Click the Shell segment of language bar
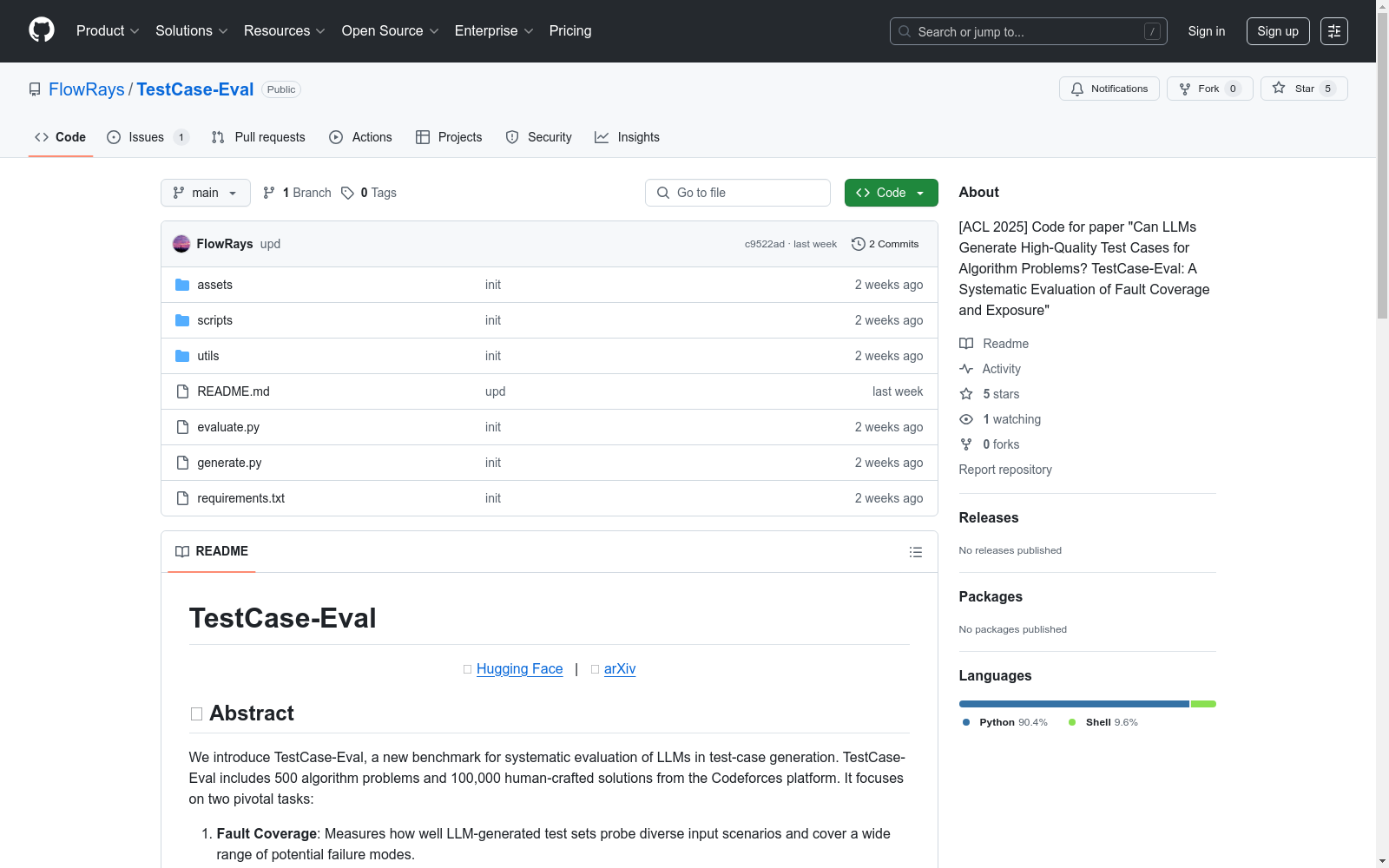The width and height of the screenshot is (1389, 868). pos(1203,704)
